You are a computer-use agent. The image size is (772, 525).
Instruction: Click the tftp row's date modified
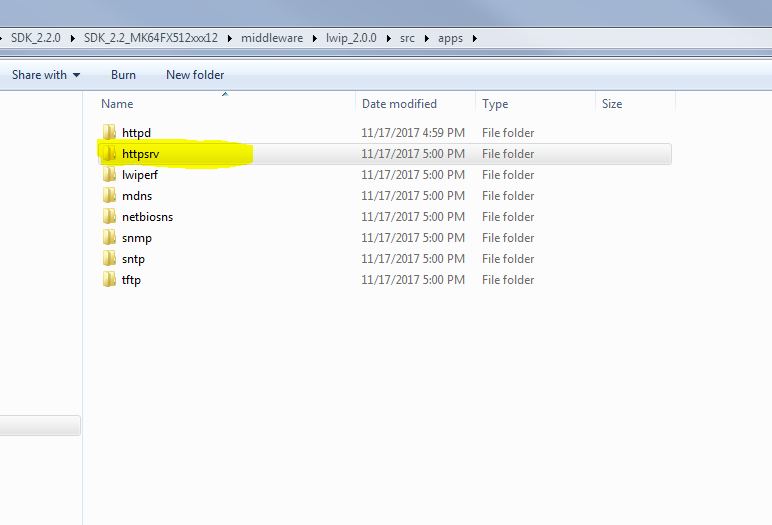pyautogui.click(x=413, y=280)
